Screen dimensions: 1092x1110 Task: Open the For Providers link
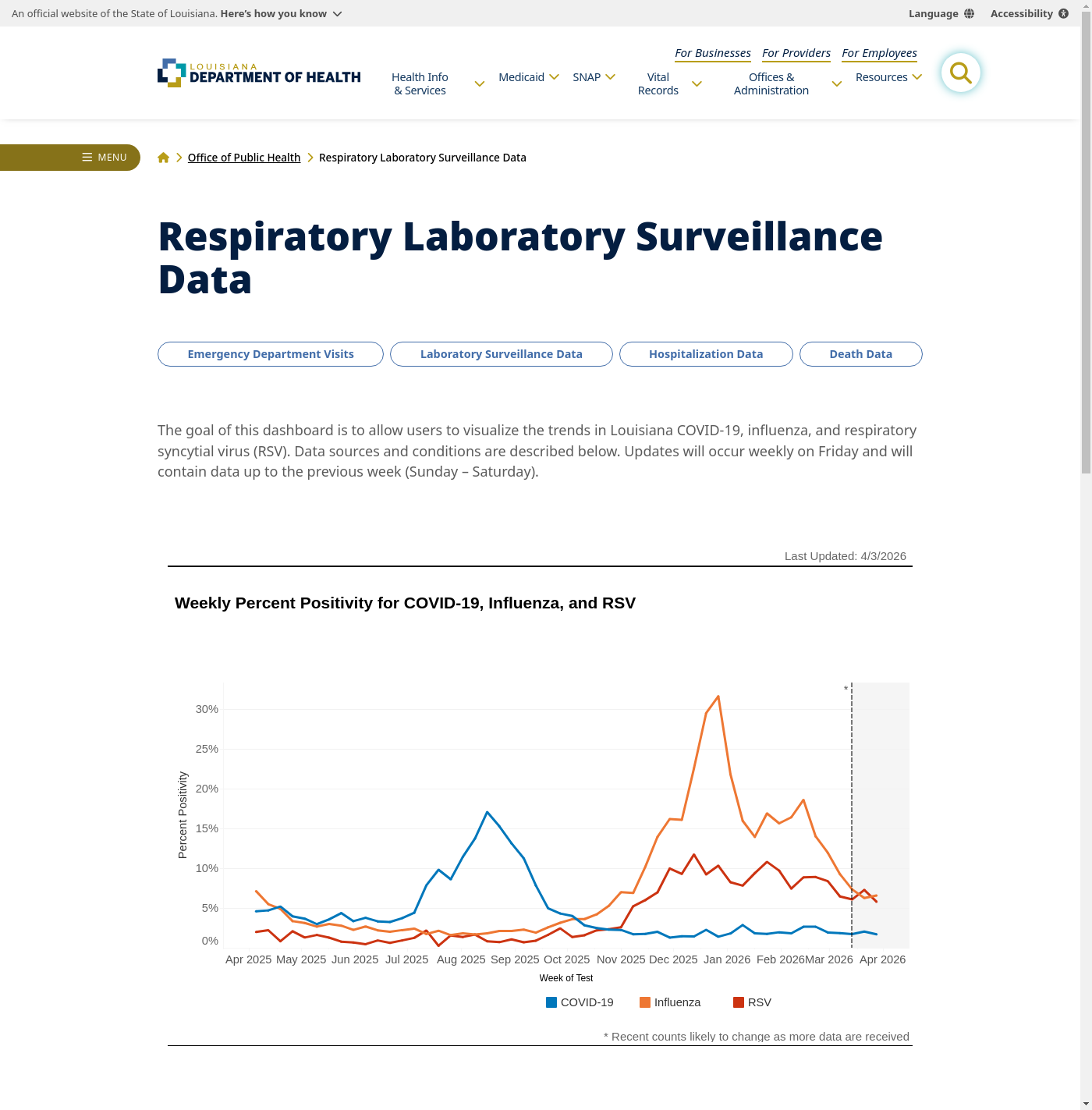point(796,53)
